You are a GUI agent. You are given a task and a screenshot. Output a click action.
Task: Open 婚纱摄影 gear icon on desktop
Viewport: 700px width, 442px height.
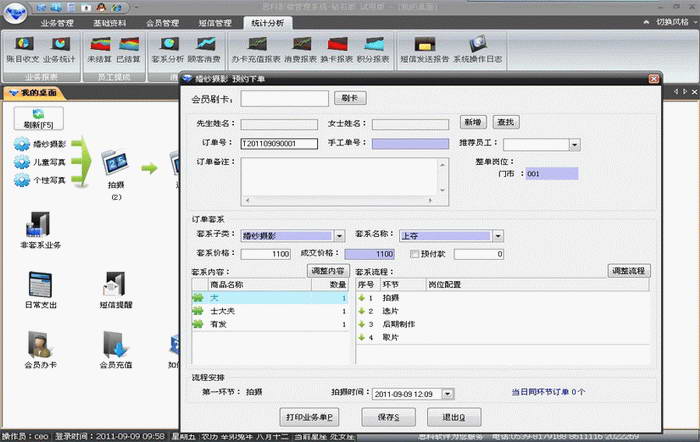22,144
